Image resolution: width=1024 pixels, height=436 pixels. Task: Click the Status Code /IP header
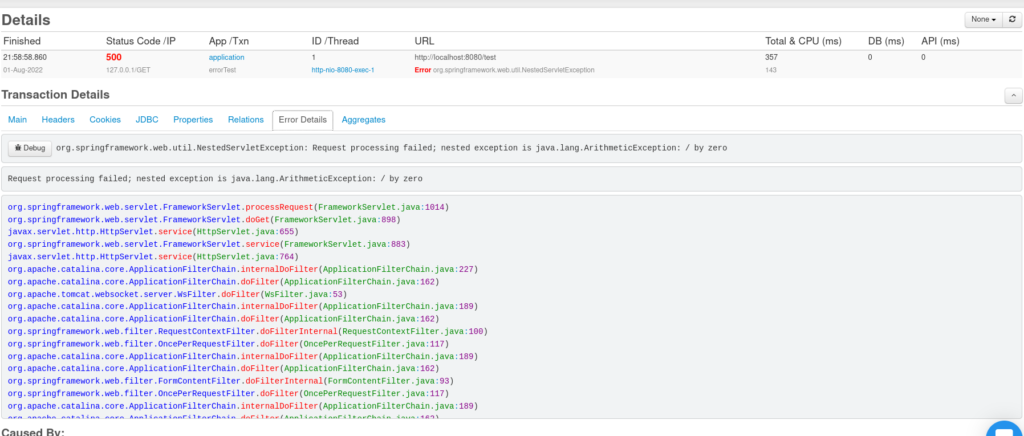[140, 41]
